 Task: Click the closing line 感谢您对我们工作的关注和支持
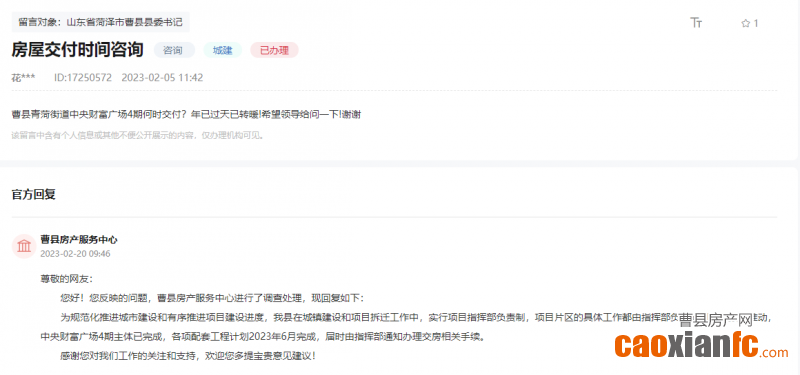(188, 356)
